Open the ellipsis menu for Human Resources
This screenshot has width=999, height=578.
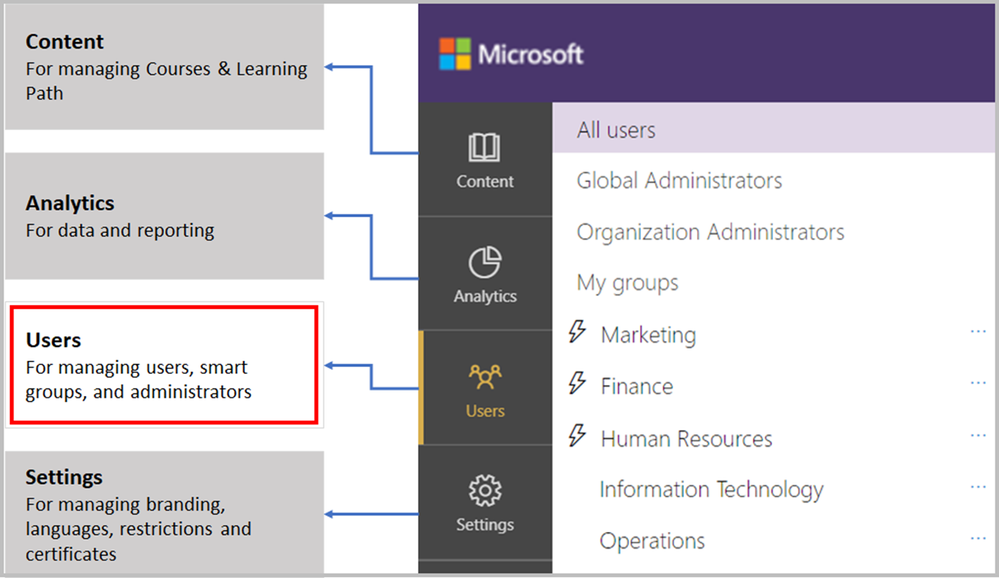[x=978, y=435]
